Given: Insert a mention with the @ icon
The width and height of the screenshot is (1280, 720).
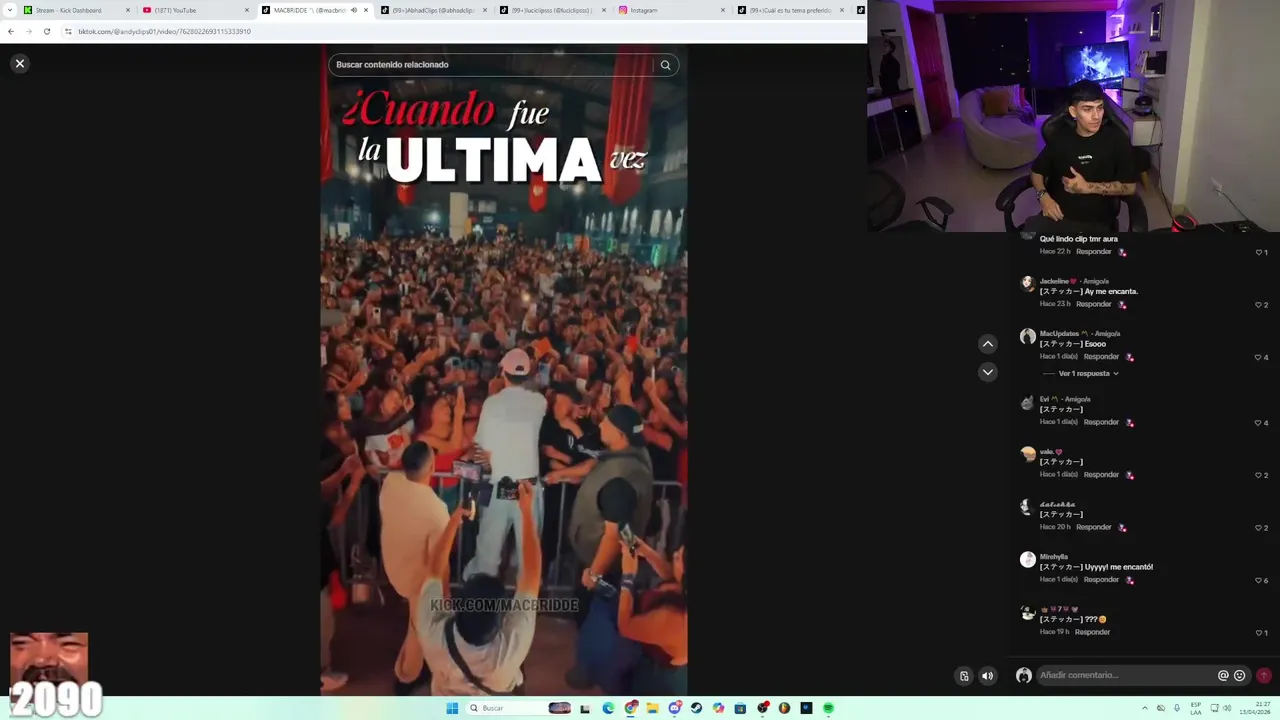Looking at the screenshot, I should point(1223,675).
